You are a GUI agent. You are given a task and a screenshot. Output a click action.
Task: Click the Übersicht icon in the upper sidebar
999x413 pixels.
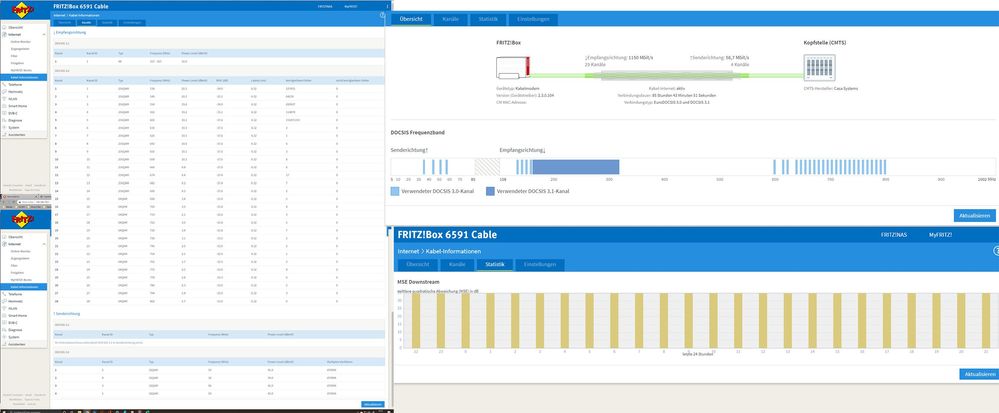(x=4, y=28)
